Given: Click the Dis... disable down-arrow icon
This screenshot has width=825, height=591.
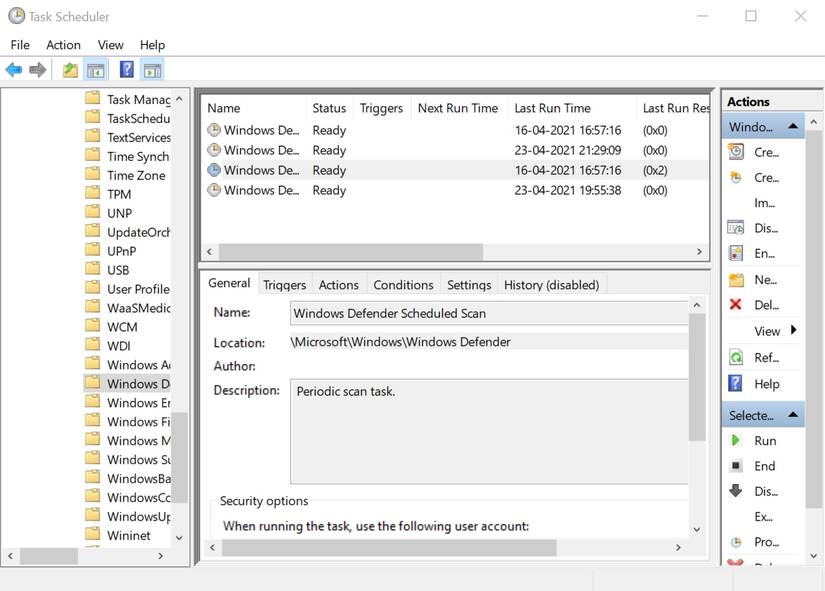Looking at the screenshot, I should (736, 490).
